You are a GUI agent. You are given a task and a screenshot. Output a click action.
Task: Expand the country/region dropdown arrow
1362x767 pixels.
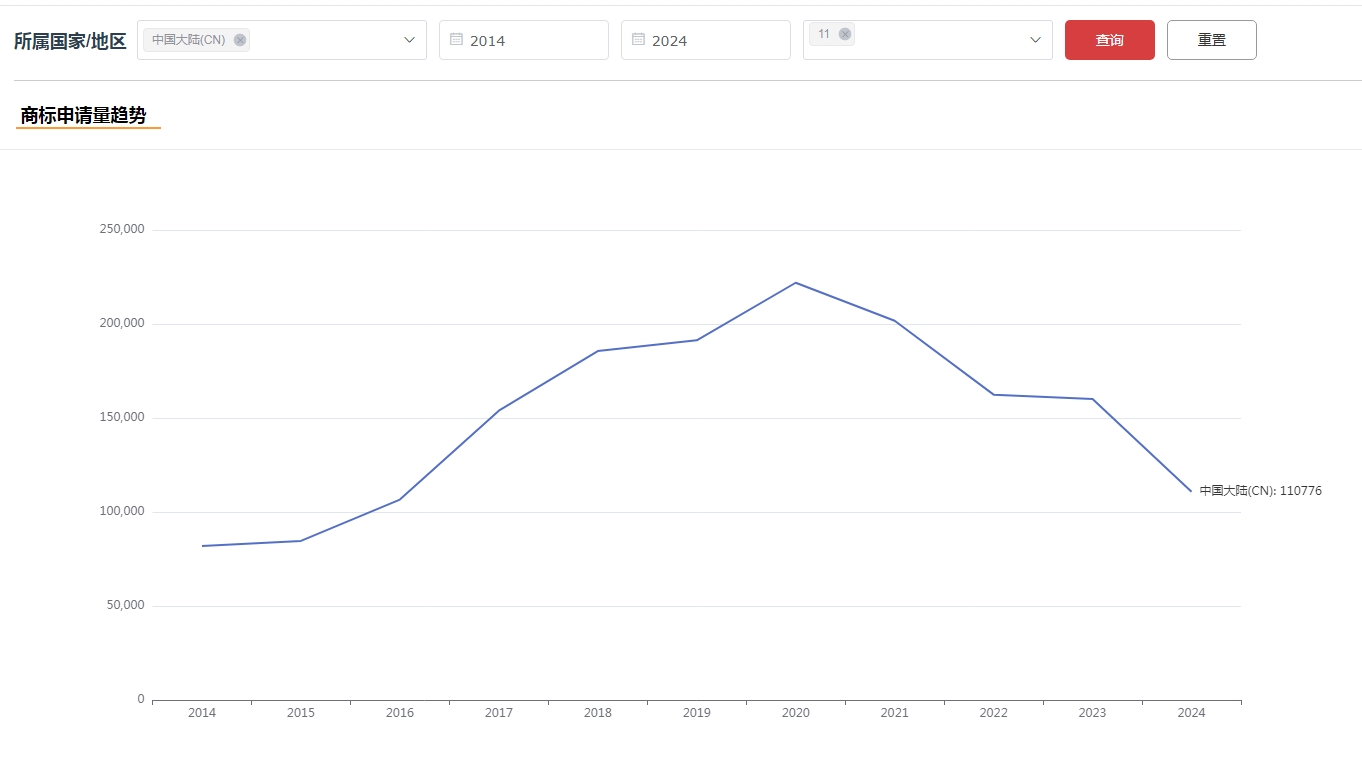[409, 40]
